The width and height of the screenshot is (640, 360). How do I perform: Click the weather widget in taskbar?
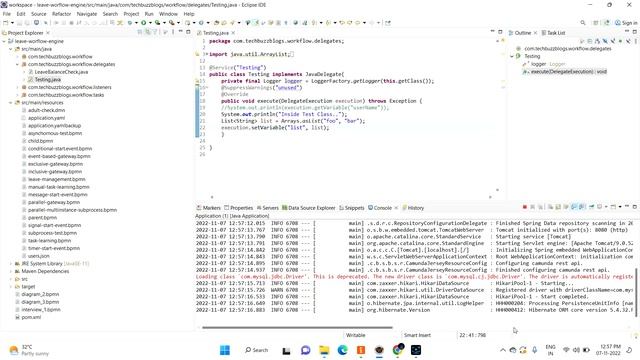click(x=29, y=350)
